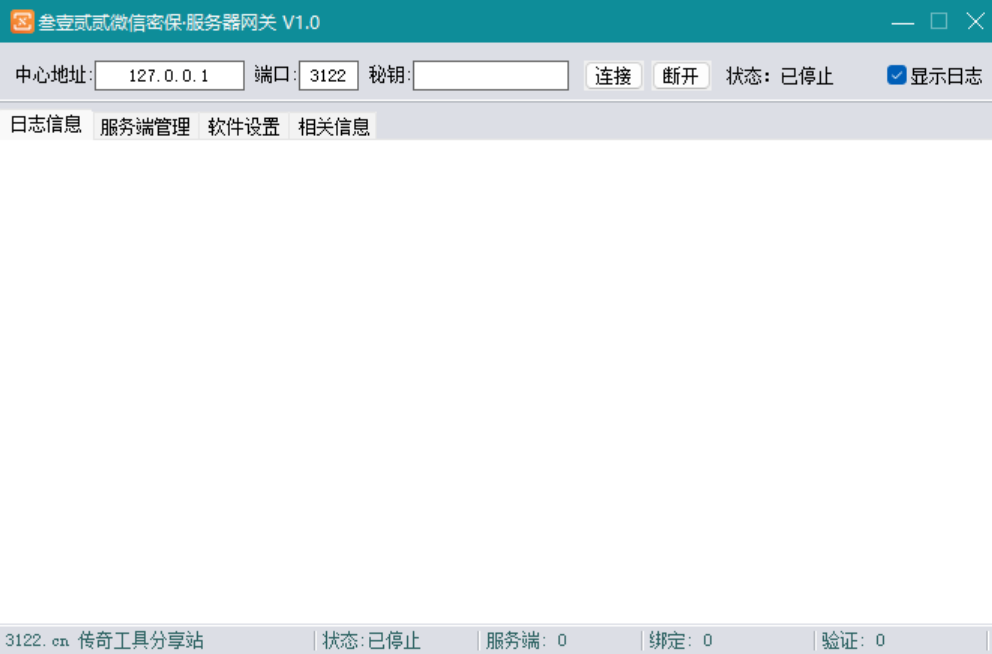The height and width of the screenshot is (654, 992).
Task: Click the 中心地址 input field
Action: pos(170,76)
